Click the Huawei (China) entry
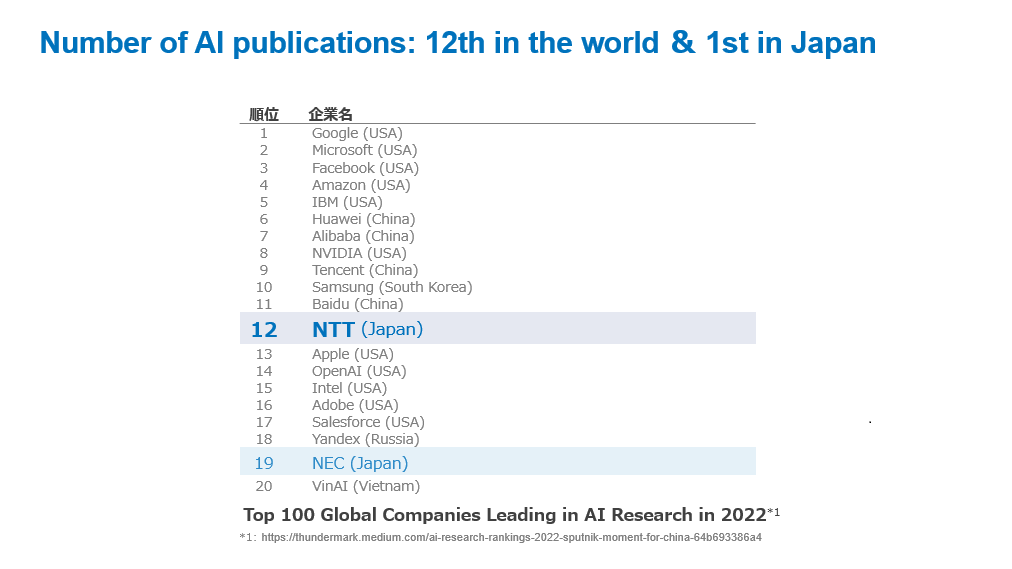Viewport: 1012px width, 569px height. point(363,219)
